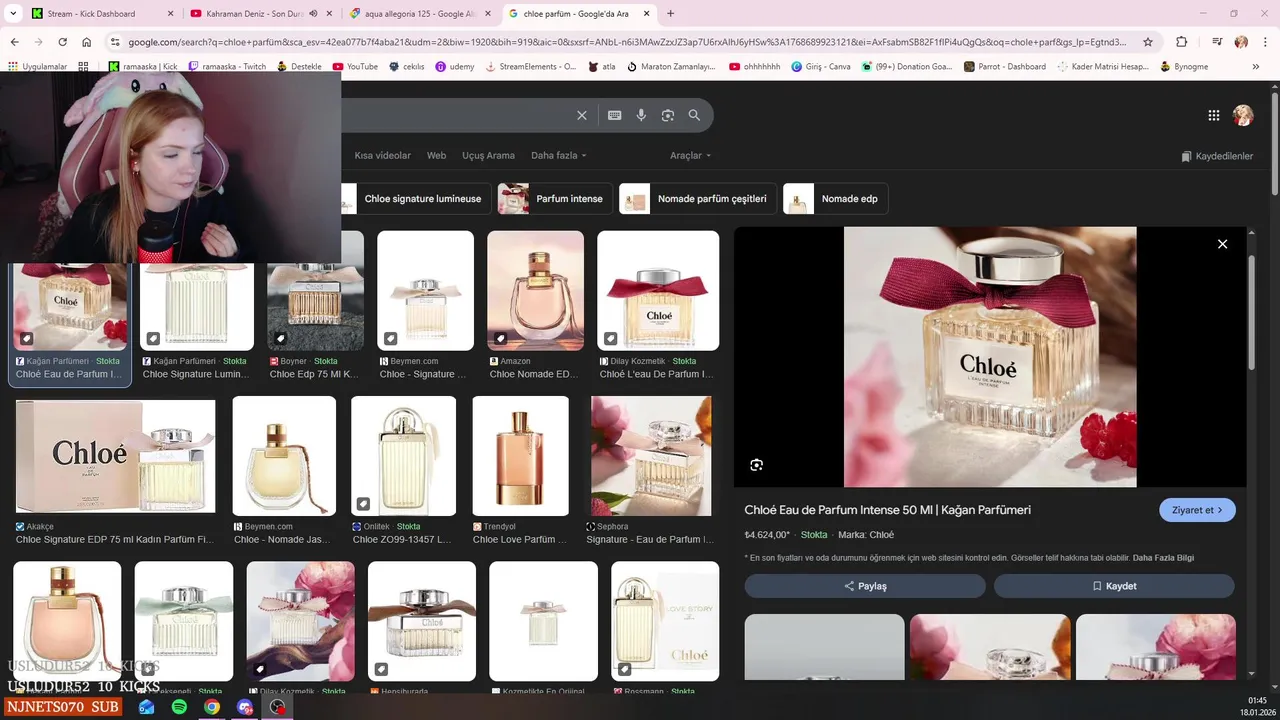Click the large Chloé bottle preview image
Viewport: 1280px width, 720px height.
coord(990,357)
